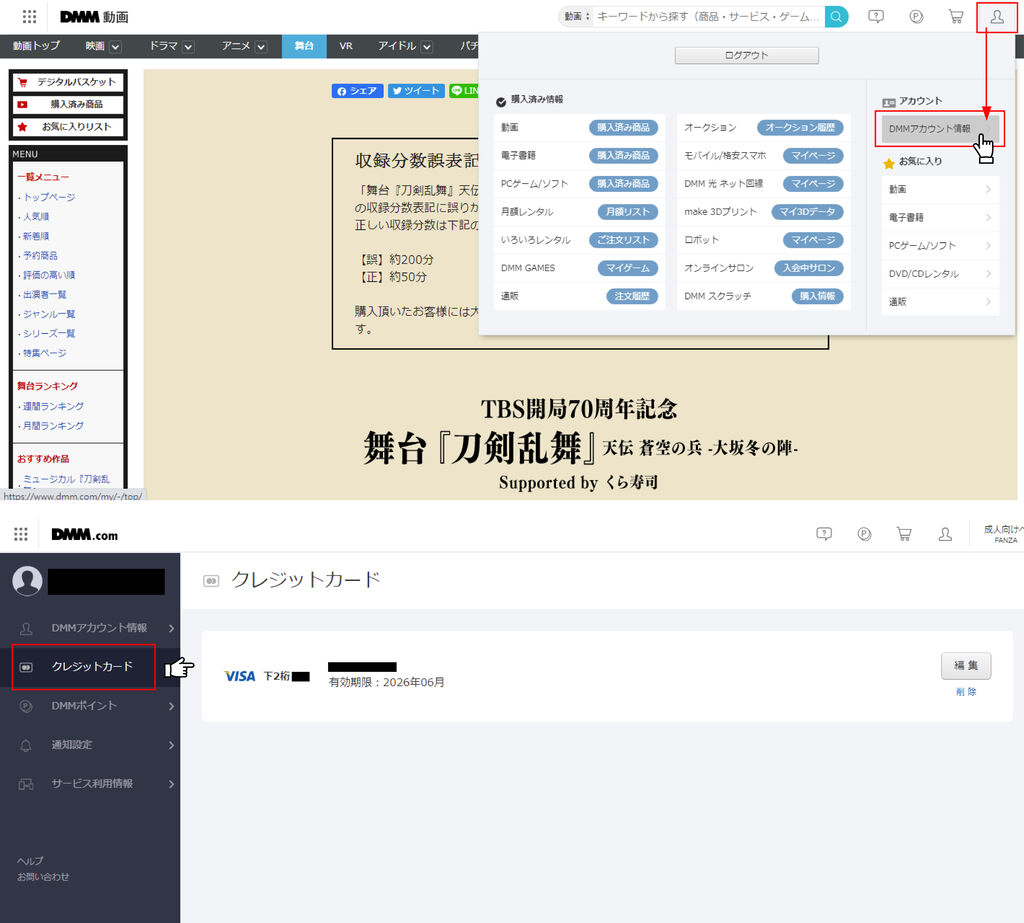Open the トップページ menu link
The image size is (1024, 923).
pyautogui.click(x=49, y=197)
